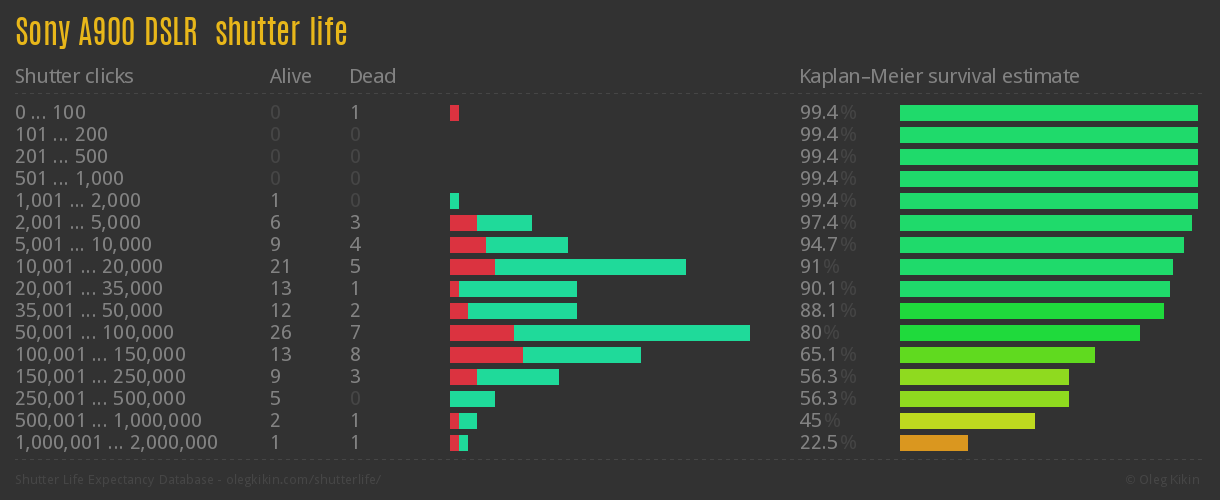Click the red dead bar for 0 … 100
The width and height of the screenshot is (1220, 500).
click(454, 113)
